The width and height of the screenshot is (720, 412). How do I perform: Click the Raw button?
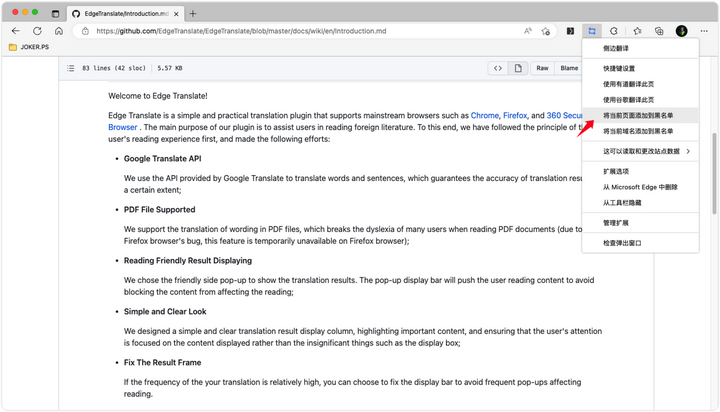click(x=542, y=68)
